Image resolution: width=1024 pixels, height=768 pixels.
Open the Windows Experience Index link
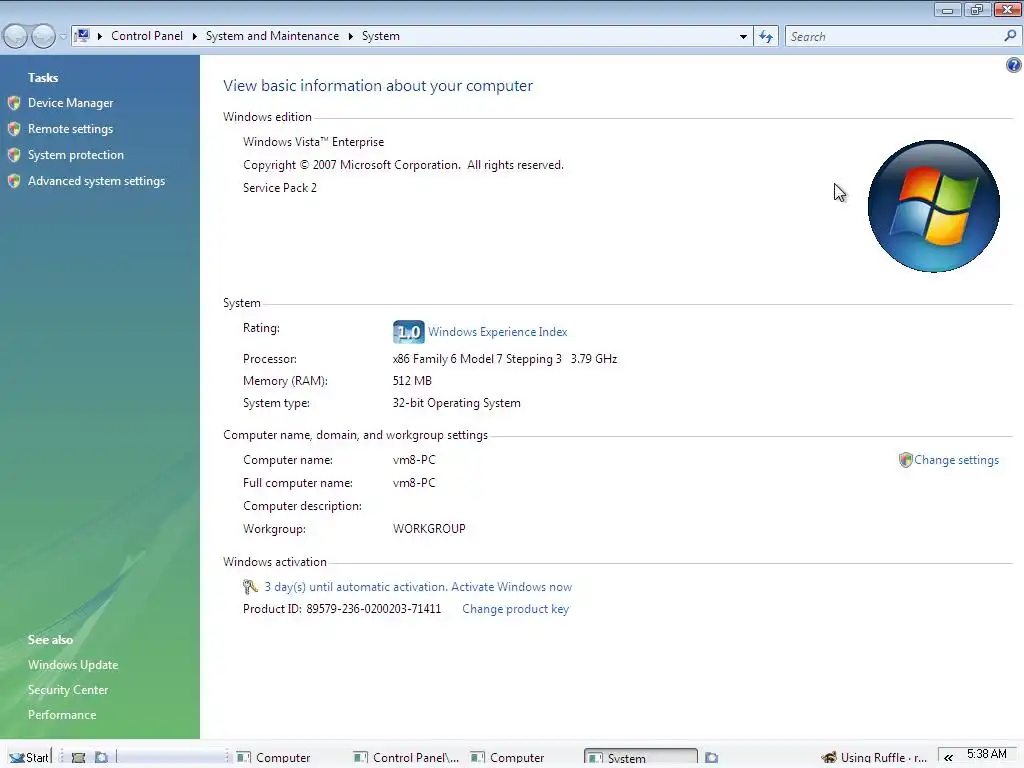point(498,332)
